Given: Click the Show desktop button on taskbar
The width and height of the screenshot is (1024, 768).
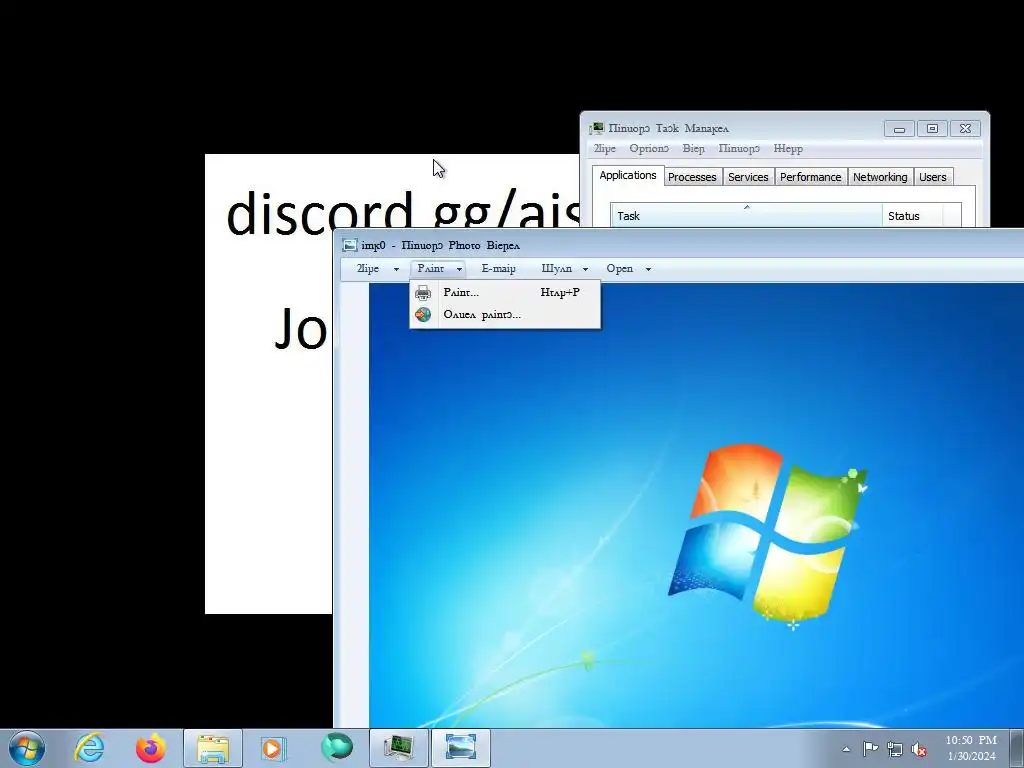Looking at the screenshot, I should 1017,748.
